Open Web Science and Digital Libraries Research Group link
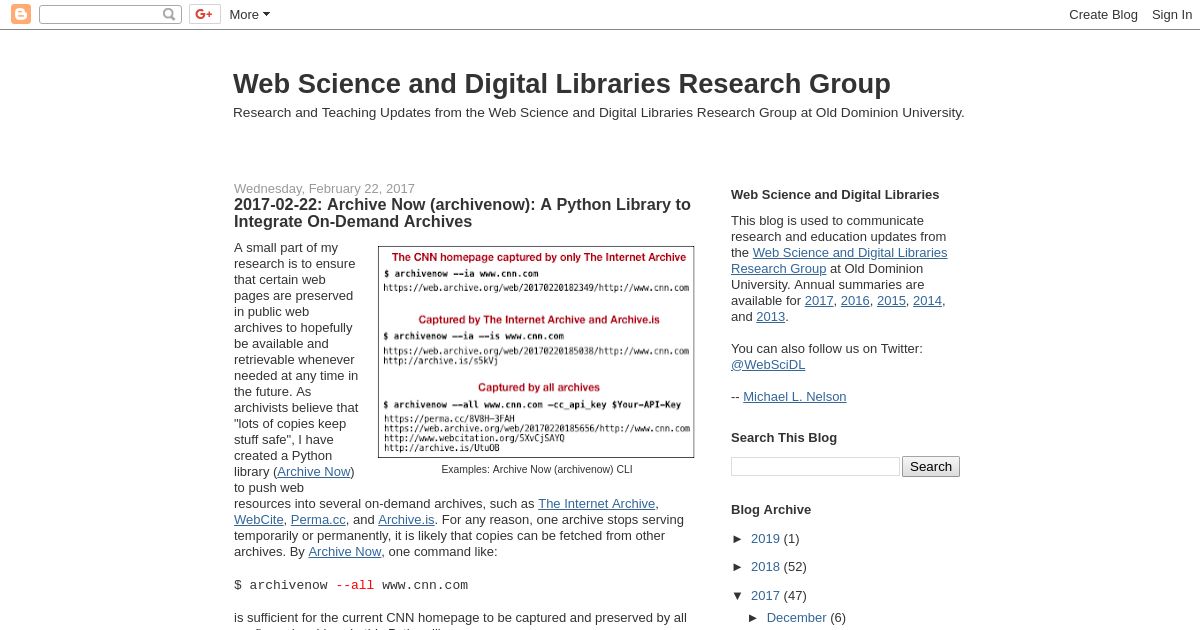 click(x=839, y=261)
